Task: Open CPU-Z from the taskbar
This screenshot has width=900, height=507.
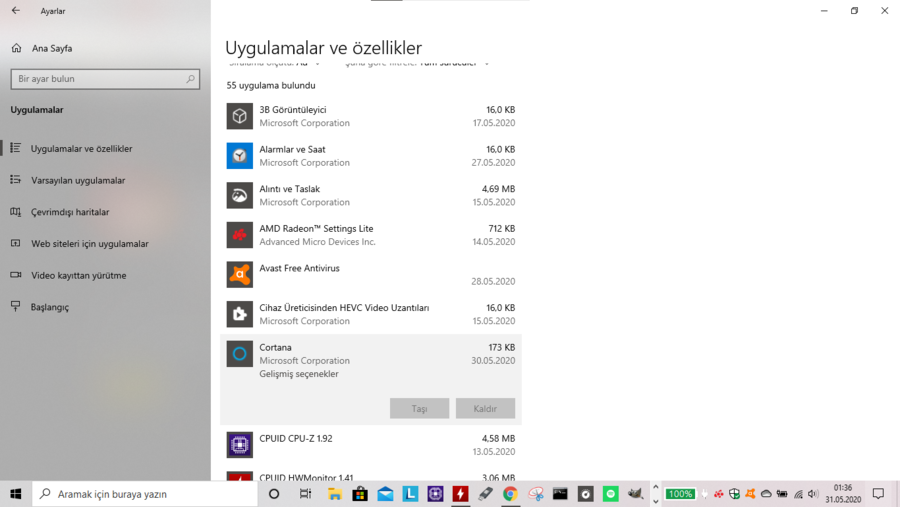Action: 435,494
